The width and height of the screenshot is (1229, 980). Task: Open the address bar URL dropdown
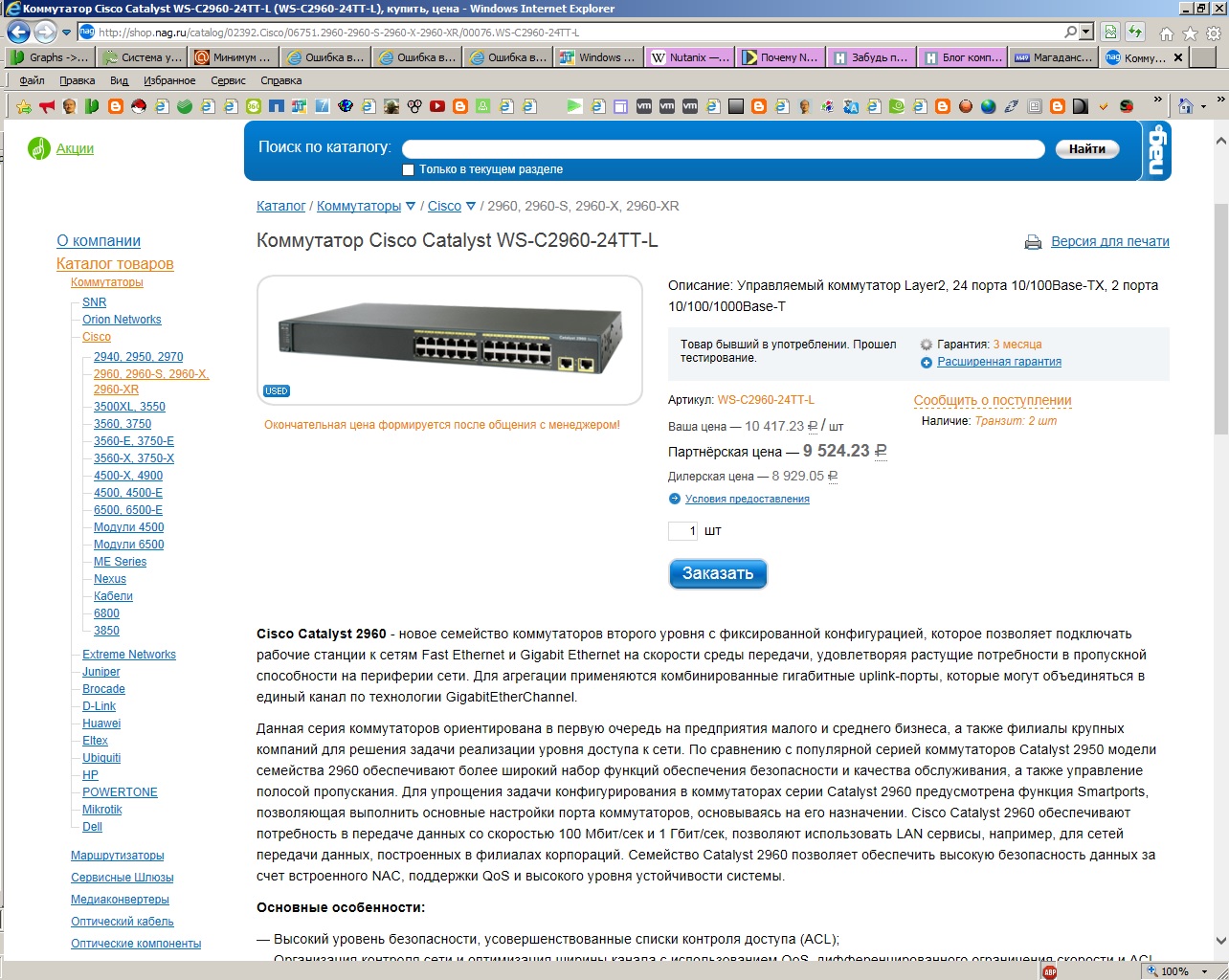pos(1086,32)
